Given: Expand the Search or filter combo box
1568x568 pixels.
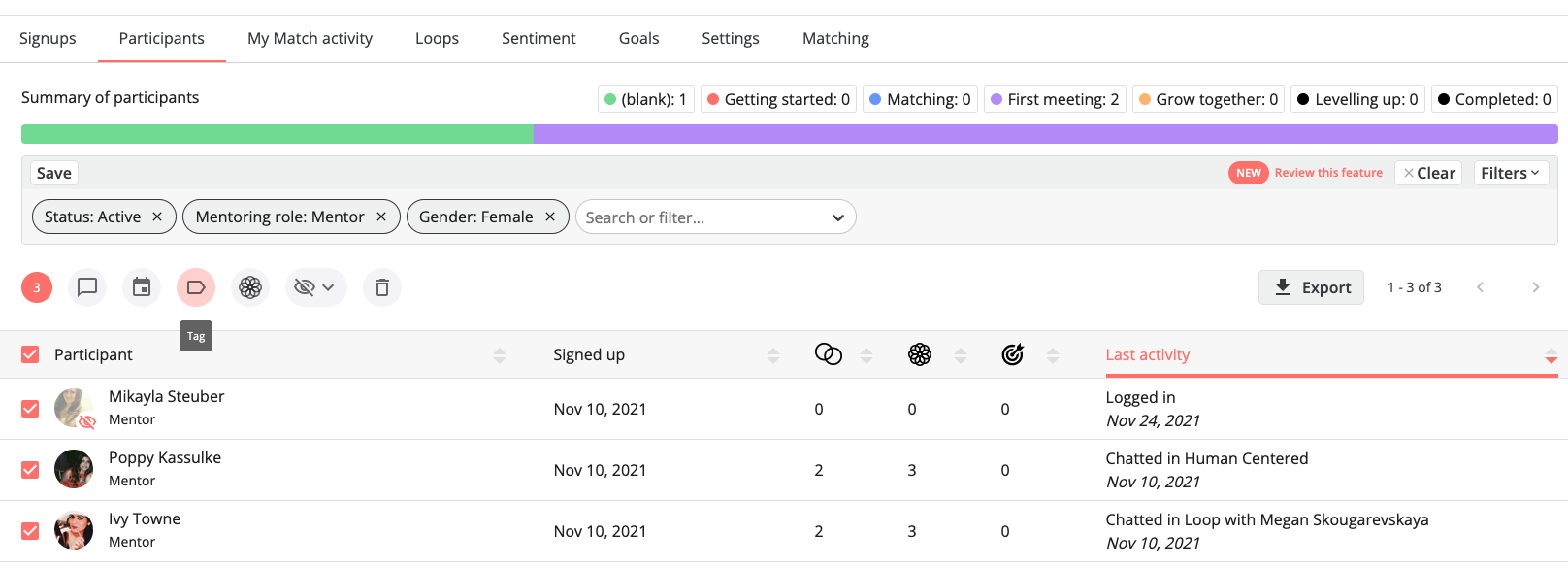Looking at the screenshot, I should [x=716, y=217].
